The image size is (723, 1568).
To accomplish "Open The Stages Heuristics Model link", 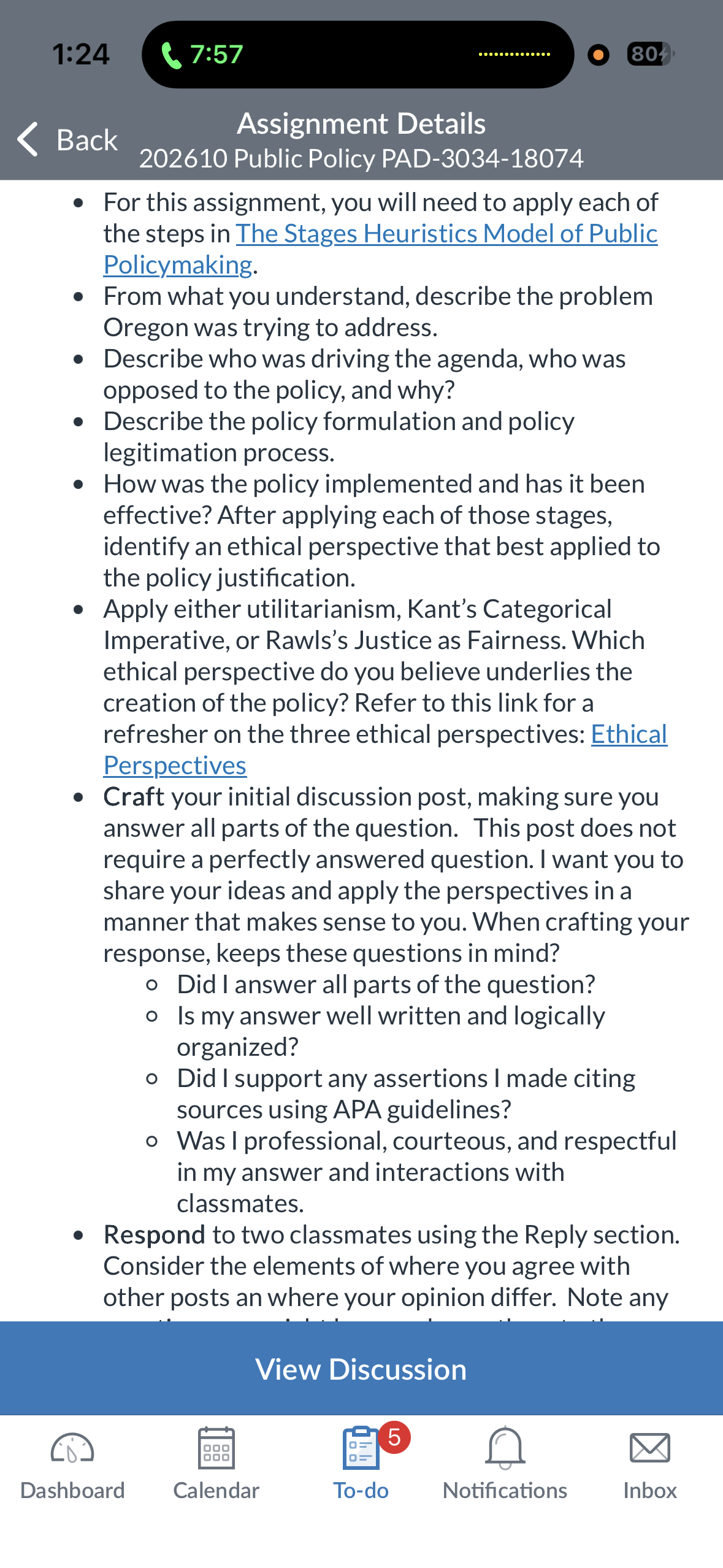I will click(x=446, y=234).
